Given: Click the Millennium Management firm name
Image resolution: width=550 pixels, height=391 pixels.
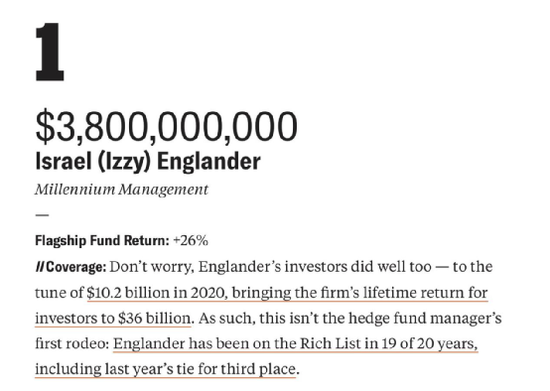Looking at the screenshot, I should [x=121, y=190].
